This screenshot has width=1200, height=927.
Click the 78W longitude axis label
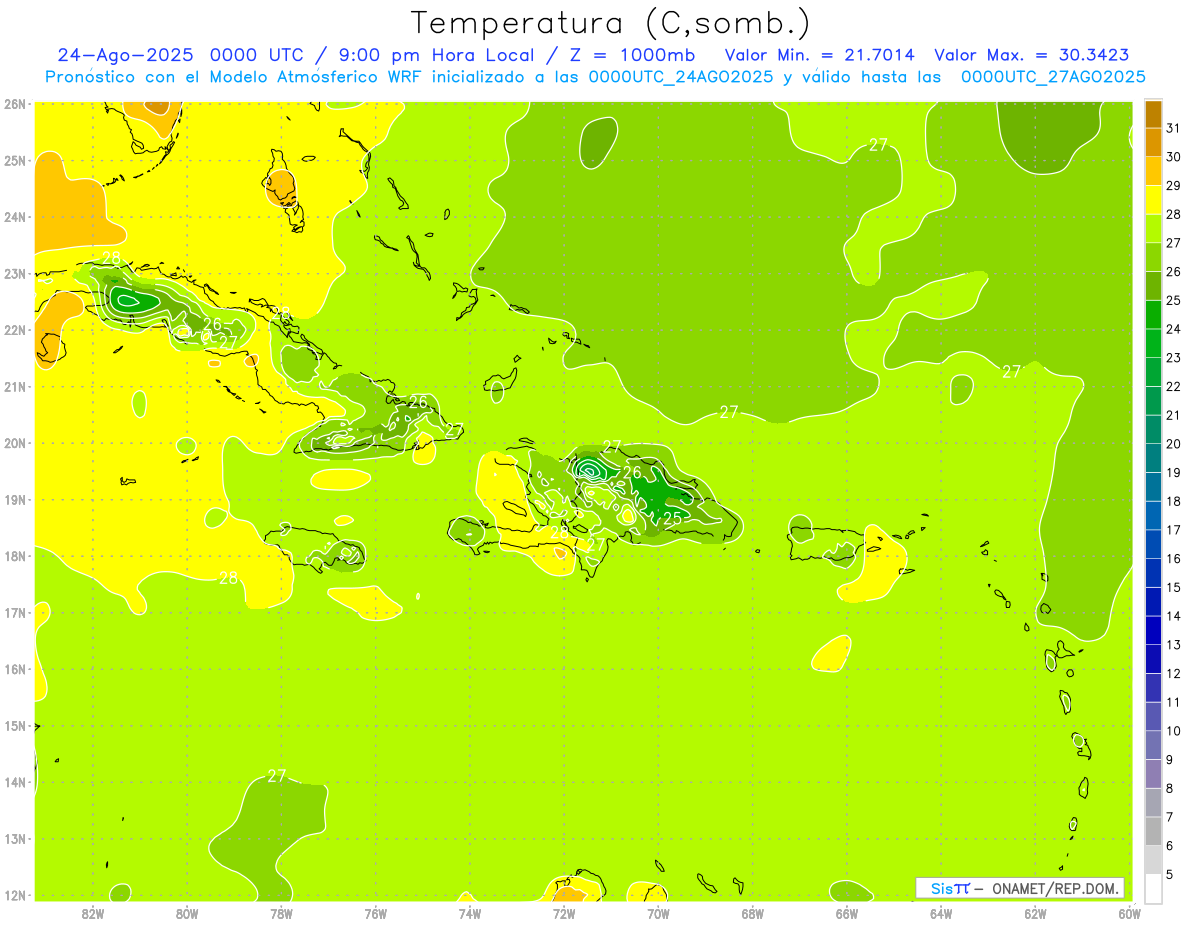point(281,913)
